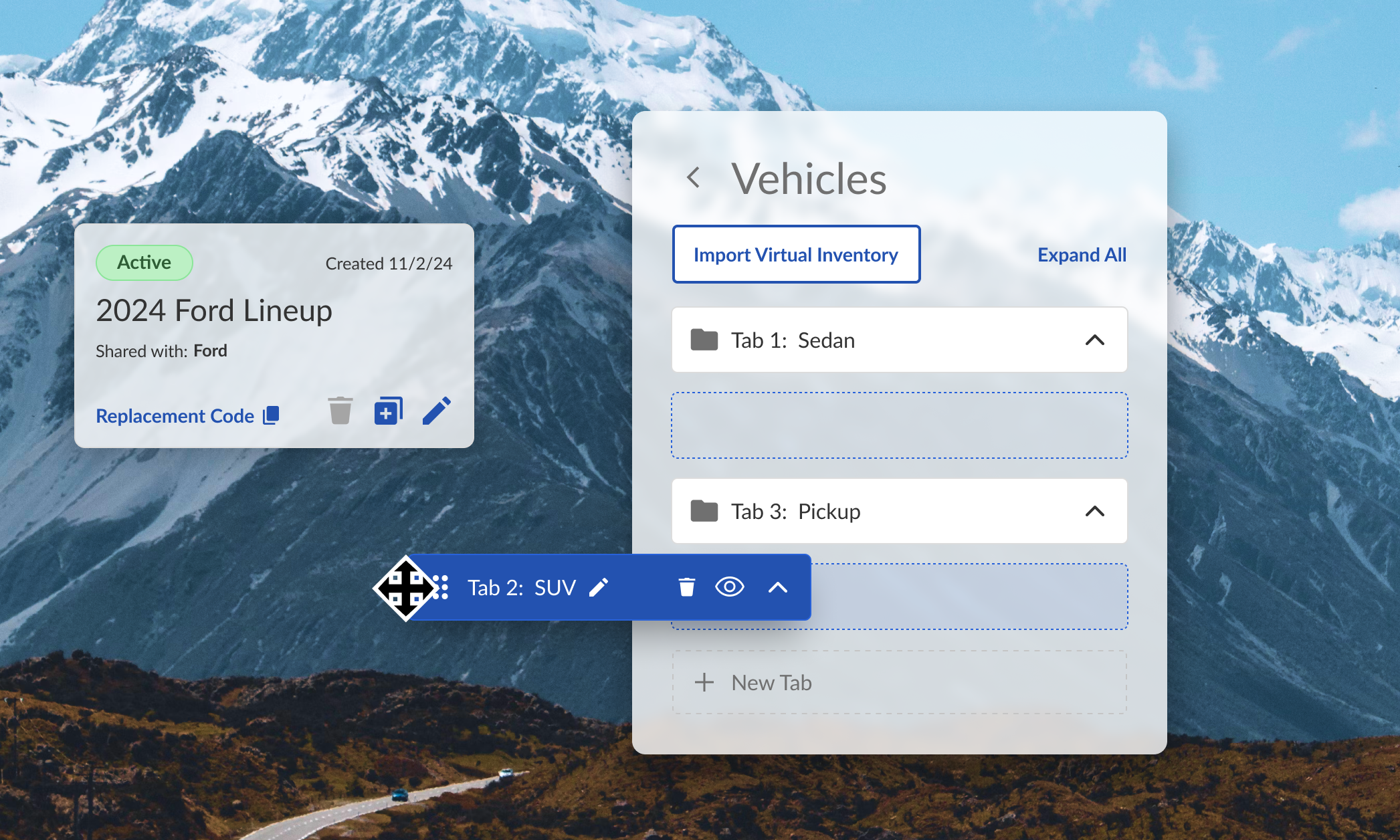Duplicate the 2024 Ford Lineup card

click(388, 411)
